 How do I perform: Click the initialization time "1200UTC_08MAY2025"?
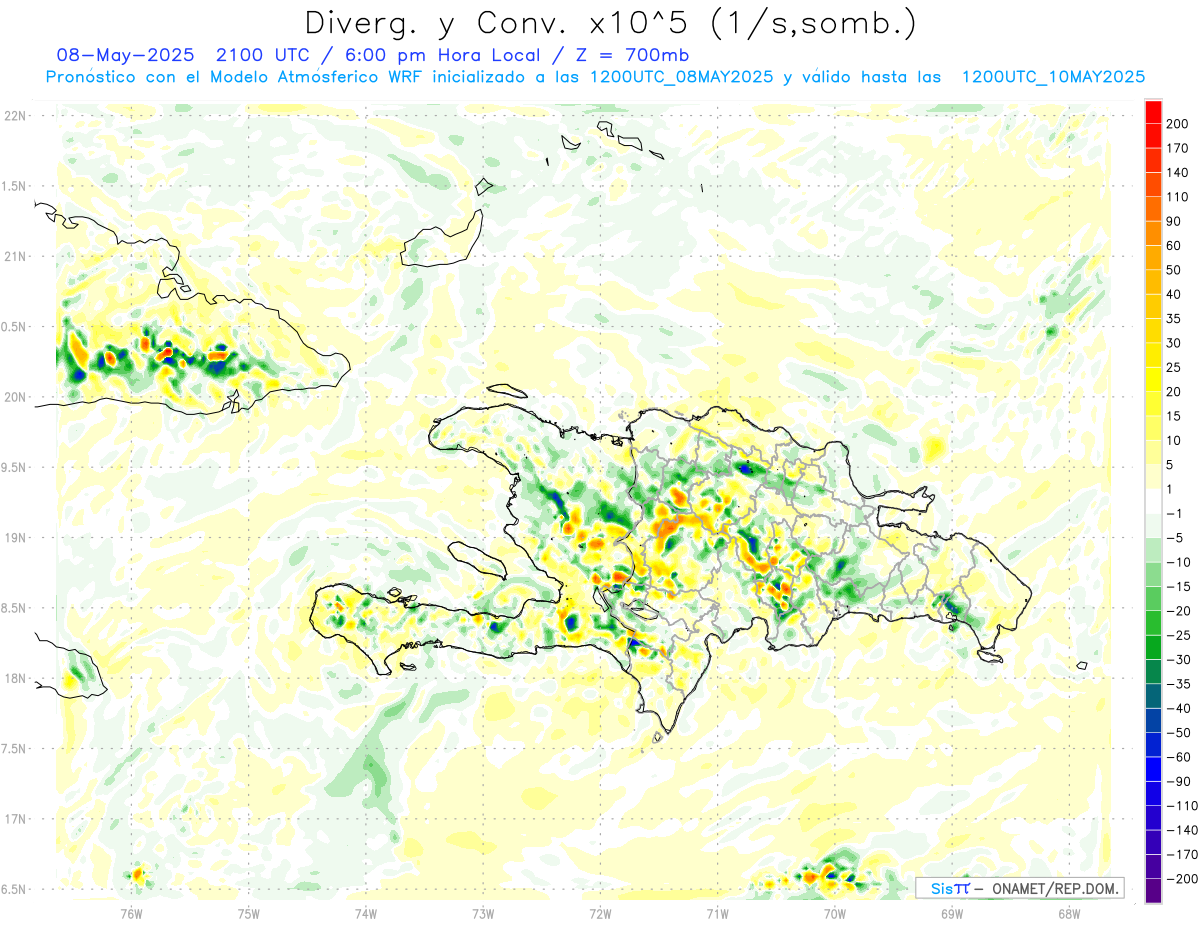(x=681, y=77)
